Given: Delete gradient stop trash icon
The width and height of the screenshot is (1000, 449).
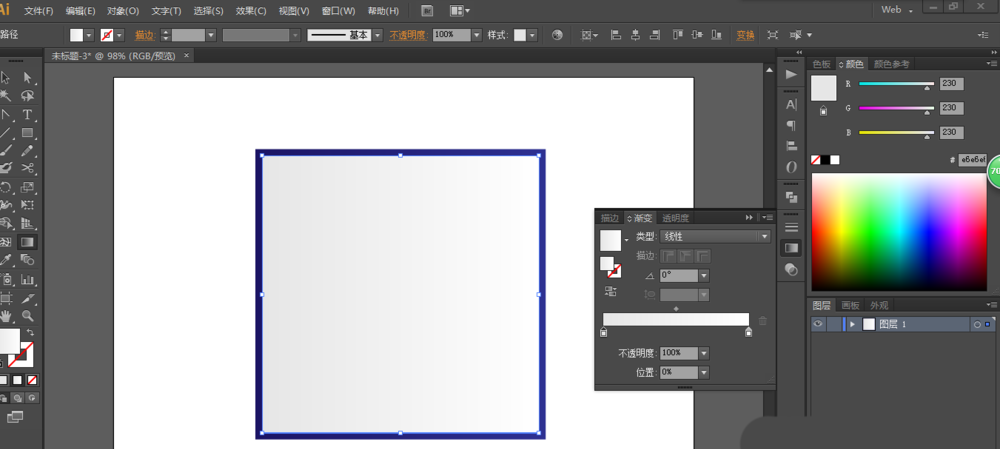Looking at the screenshot, I should click(763, 321).
